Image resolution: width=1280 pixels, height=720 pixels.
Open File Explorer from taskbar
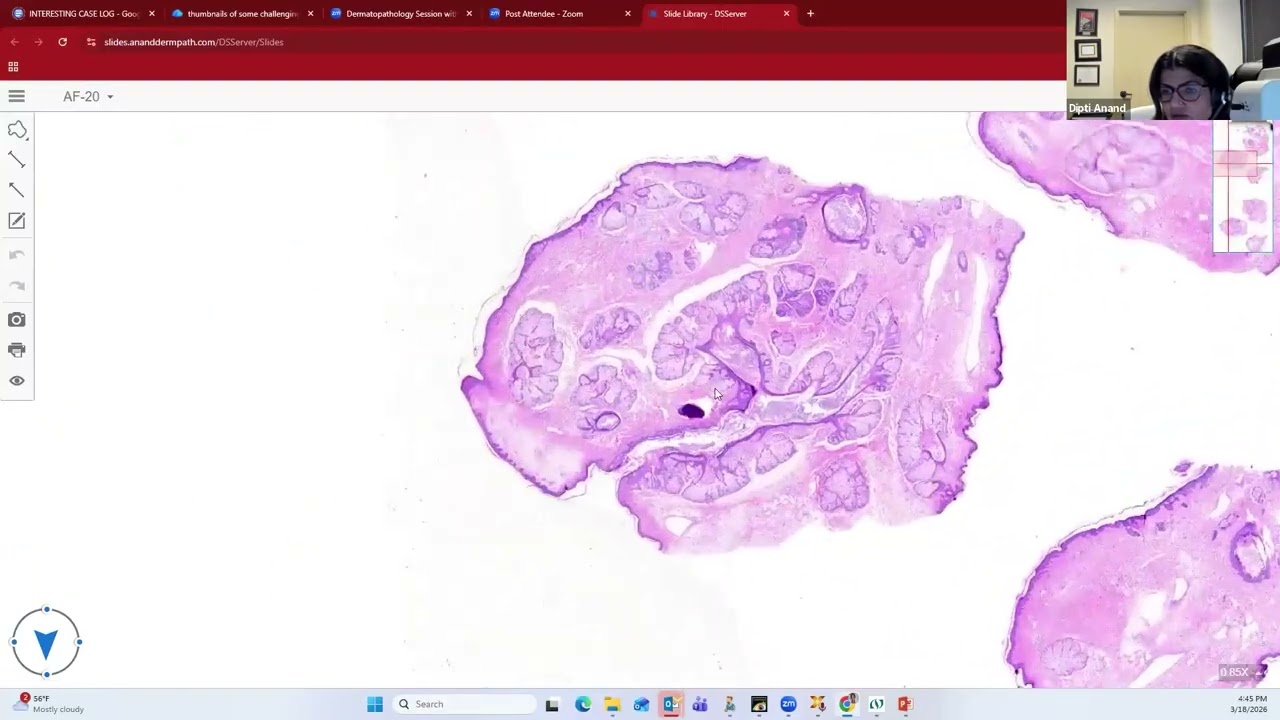[612, 704]
